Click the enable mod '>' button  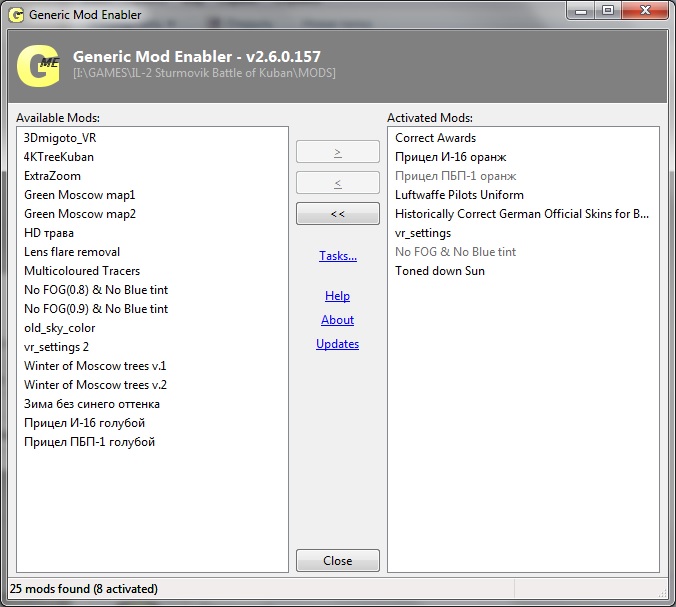click(x=338, y=152)
